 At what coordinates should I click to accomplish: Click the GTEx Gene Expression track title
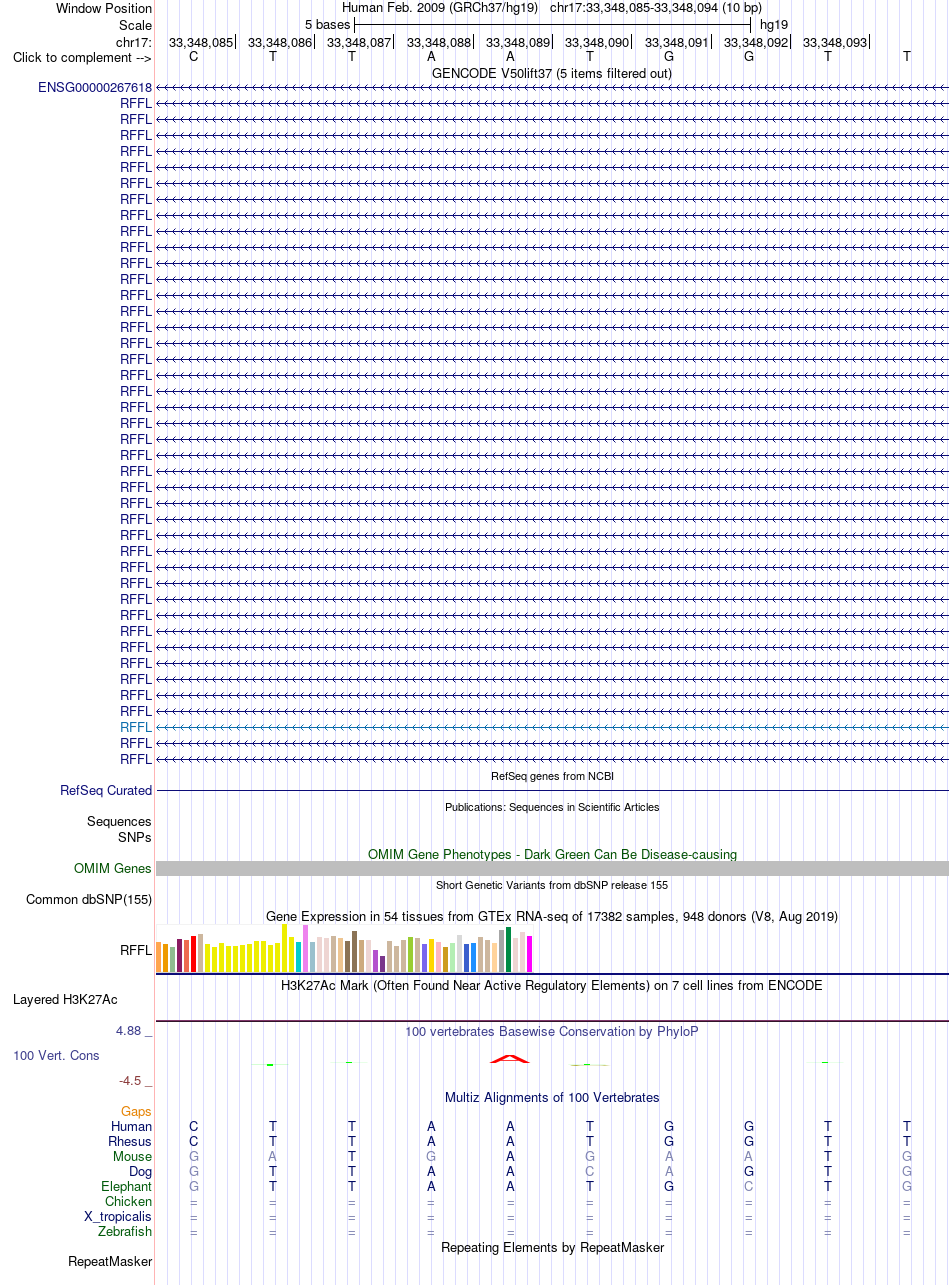(552, 916)
